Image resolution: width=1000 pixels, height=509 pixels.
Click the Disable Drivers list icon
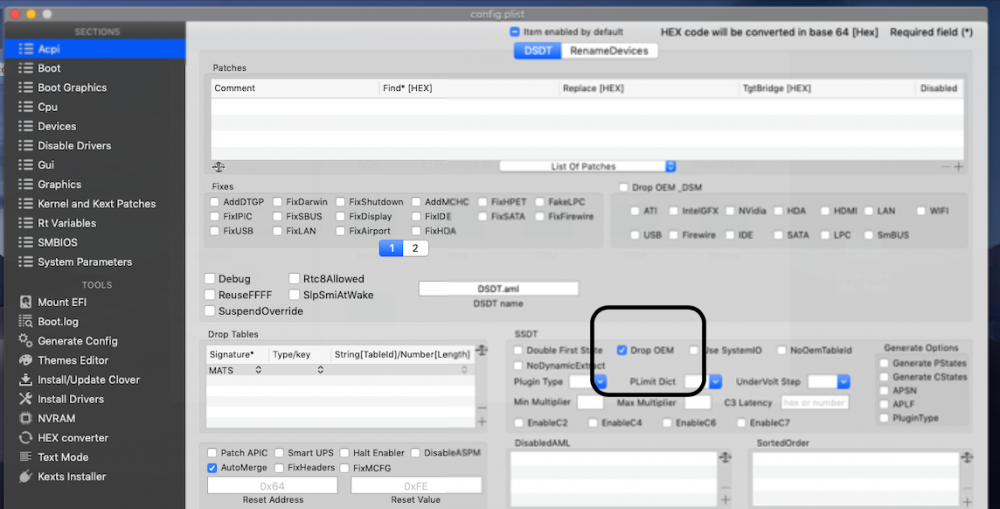pos(26,145)
